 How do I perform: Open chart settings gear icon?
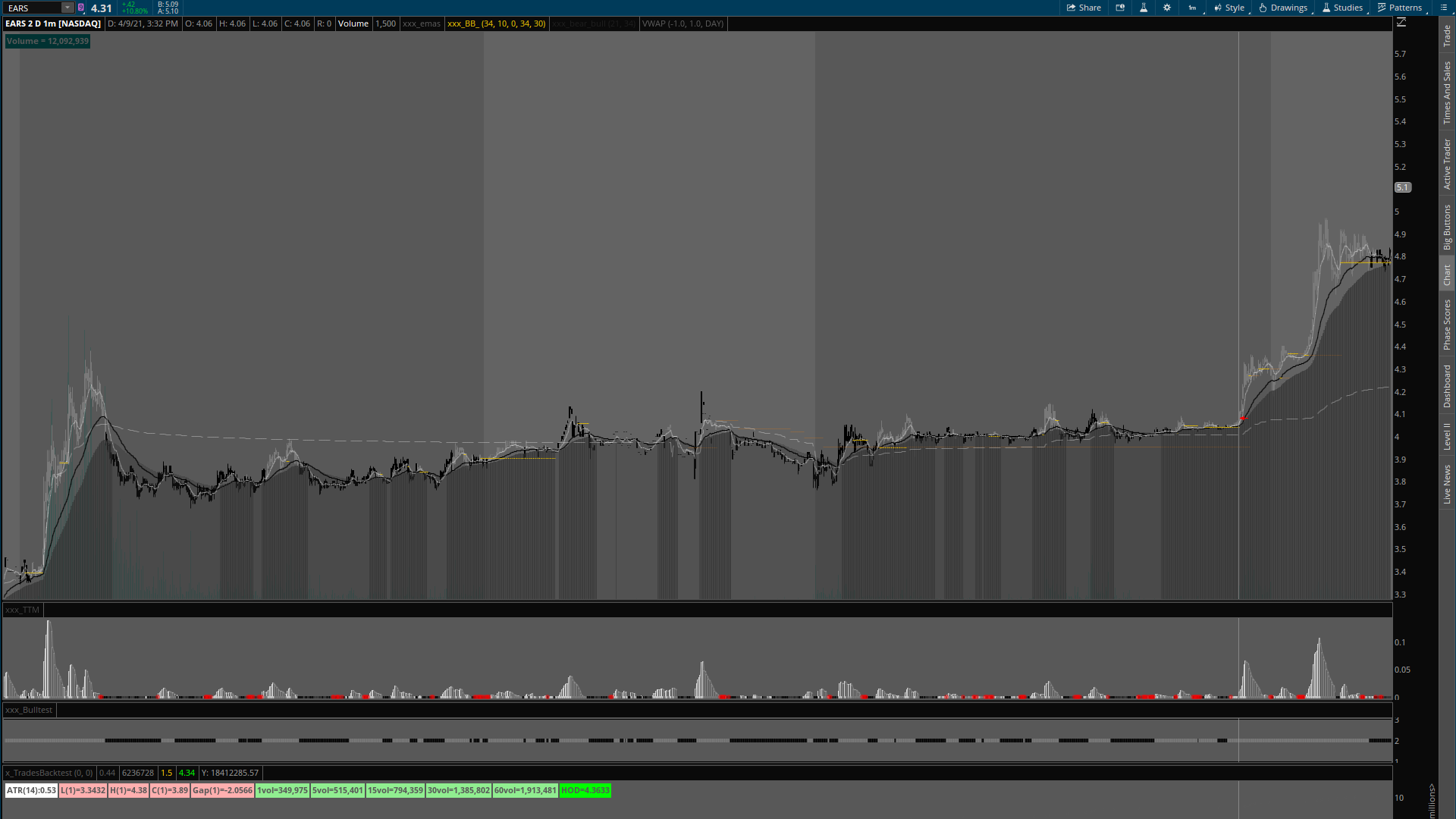tap(1167, 8)
